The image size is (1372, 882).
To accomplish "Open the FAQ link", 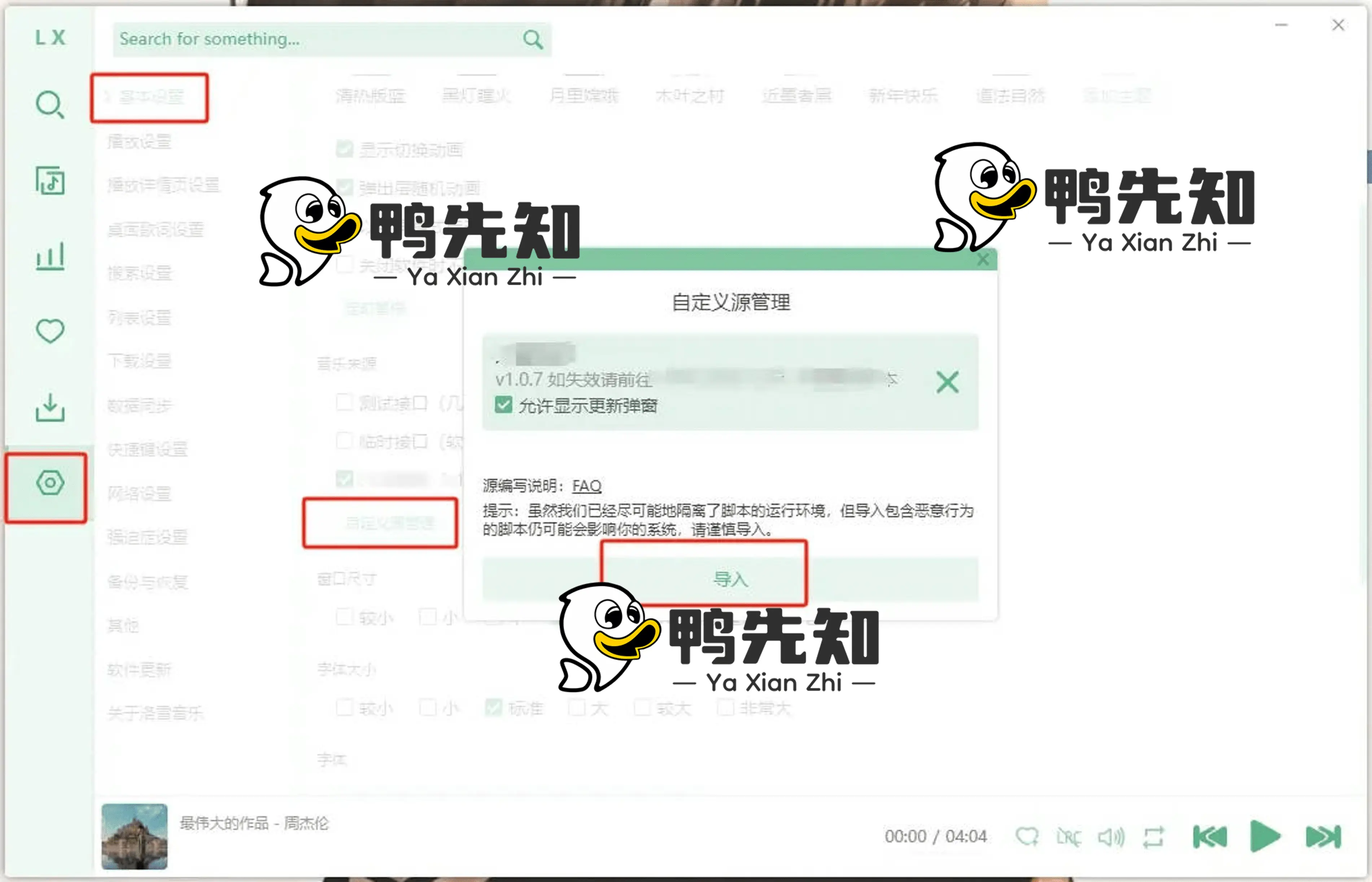I will click(x=587, y=486).
